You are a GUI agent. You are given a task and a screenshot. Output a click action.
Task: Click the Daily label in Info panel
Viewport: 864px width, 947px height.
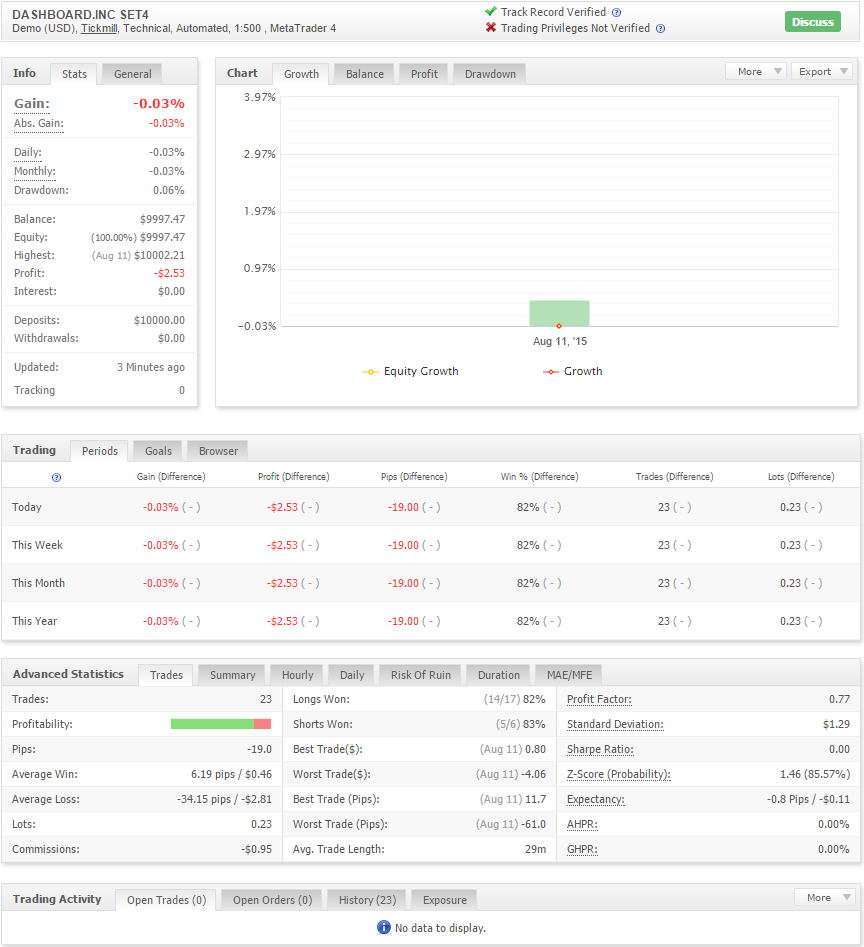click(x=28, y=152)
